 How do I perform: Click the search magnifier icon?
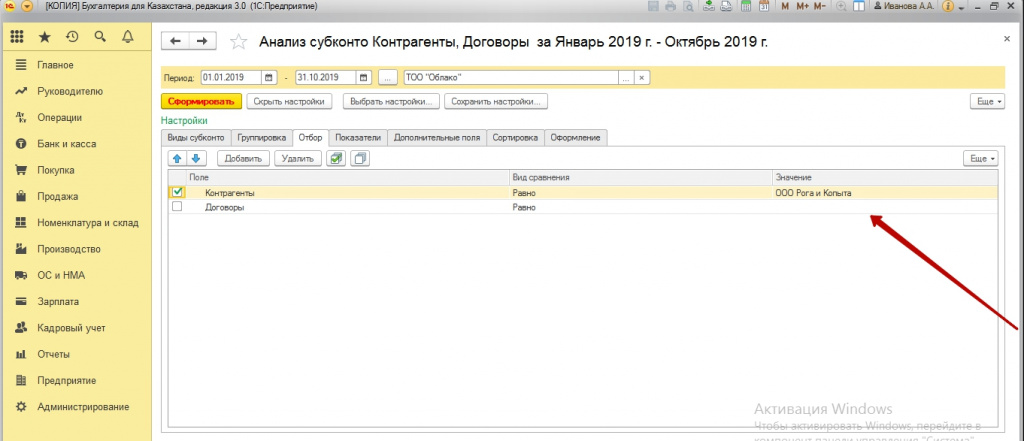pos(100,38)
